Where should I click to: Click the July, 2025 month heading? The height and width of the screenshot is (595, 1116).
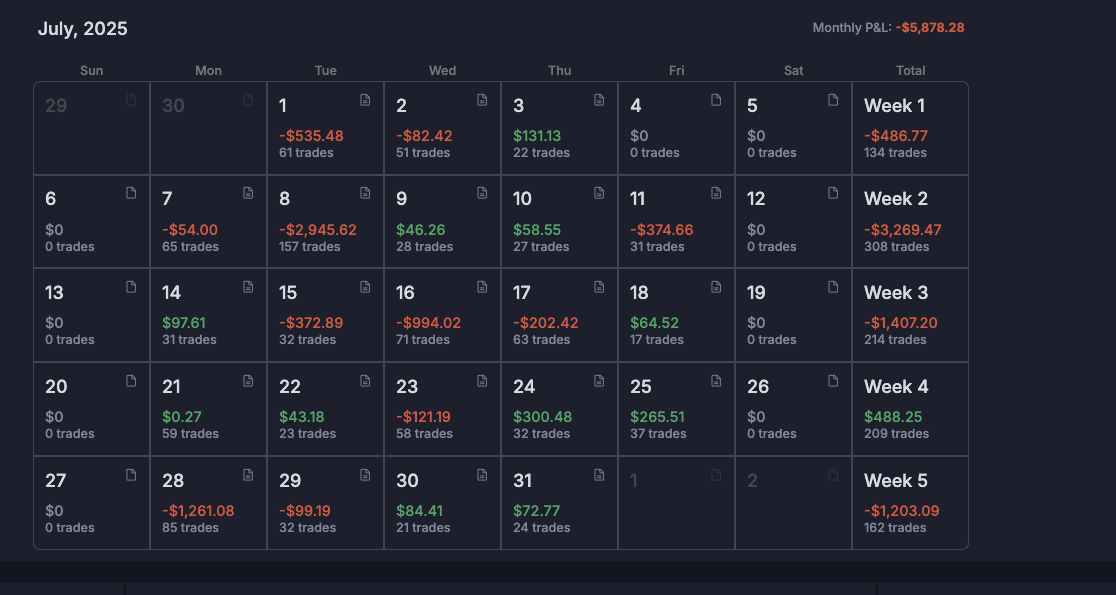pos(83,29)
